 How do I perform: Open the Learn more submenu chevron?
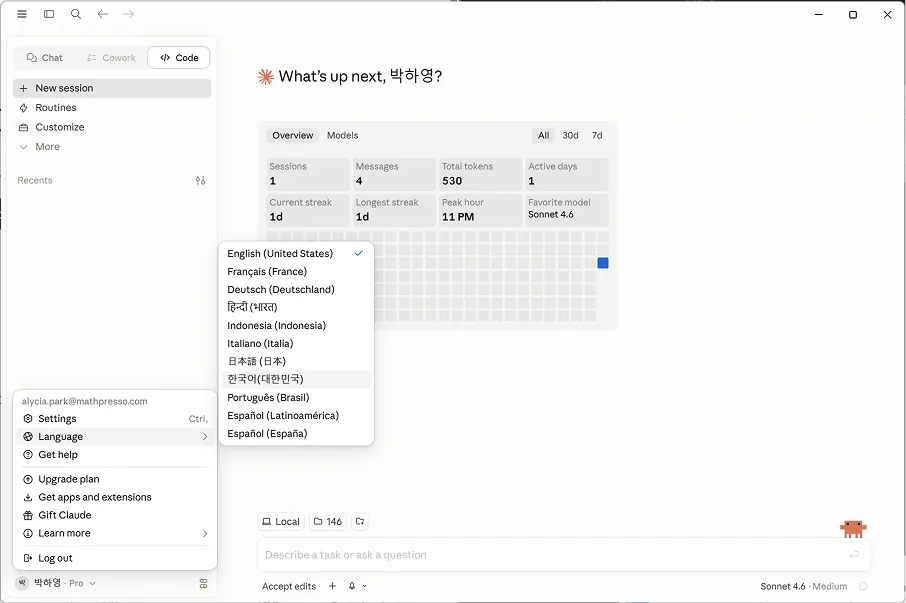(x=205, y=533)
